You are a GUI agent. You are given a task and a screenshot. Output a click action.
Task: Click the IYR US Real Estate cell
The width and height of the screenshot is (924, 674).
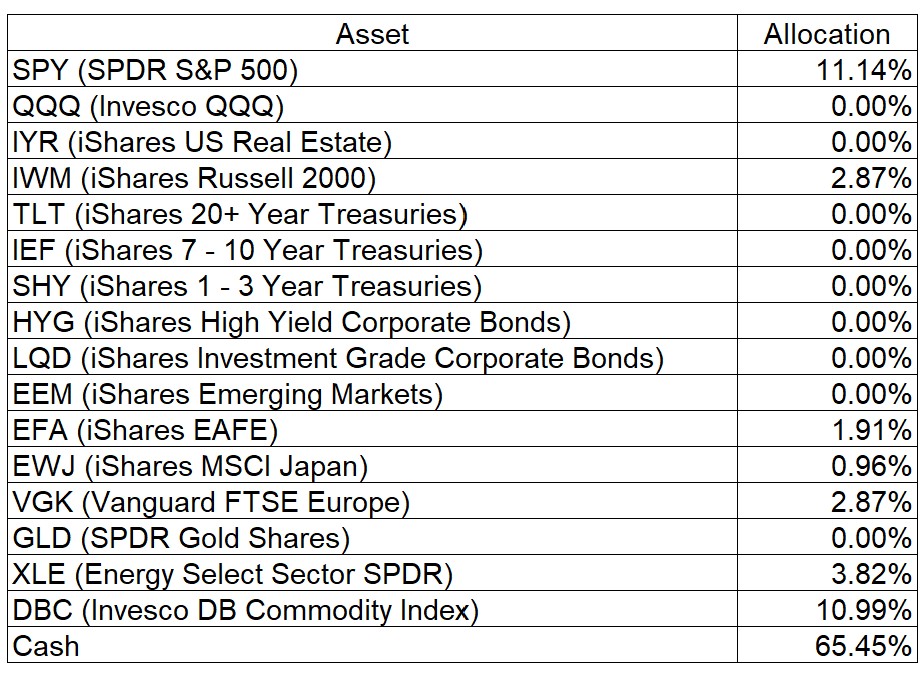click(202, 142)
